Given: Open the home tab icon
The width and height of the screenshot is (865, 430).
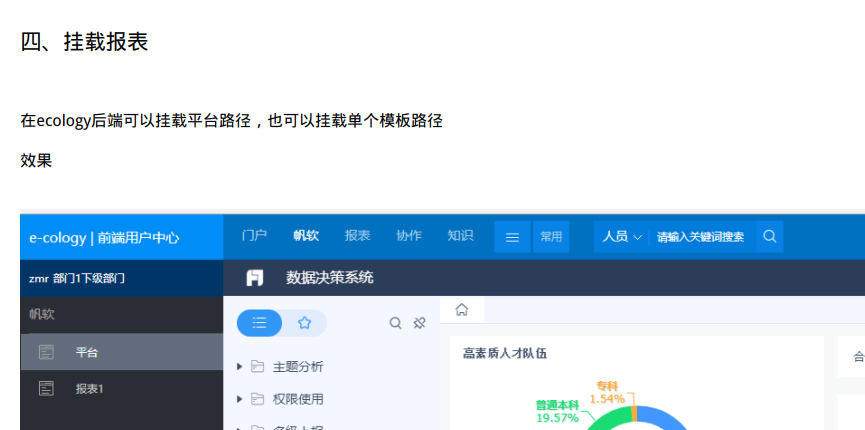Looking at the screenshot, I should pos(462,310).
